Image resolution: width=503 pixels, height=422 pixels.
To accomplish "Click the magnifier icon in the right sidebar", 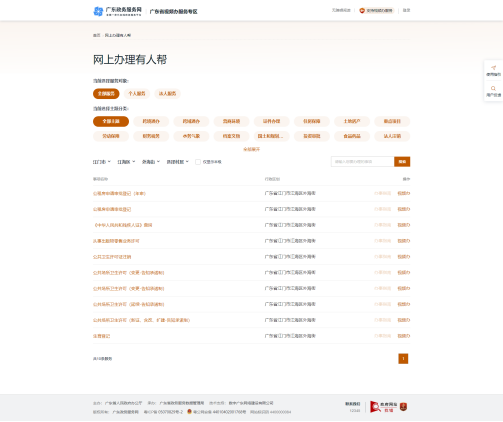I will (493, 88).
